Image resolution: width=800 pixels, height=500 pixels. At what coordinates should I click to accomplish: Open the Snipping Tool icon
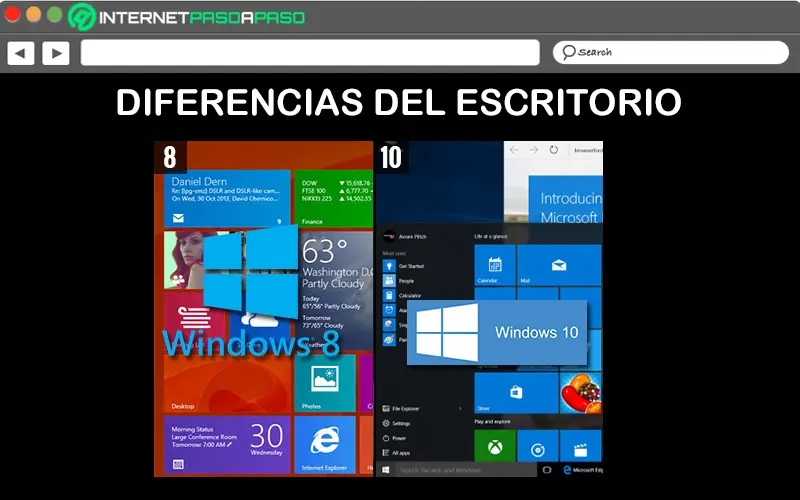[389, 324]
